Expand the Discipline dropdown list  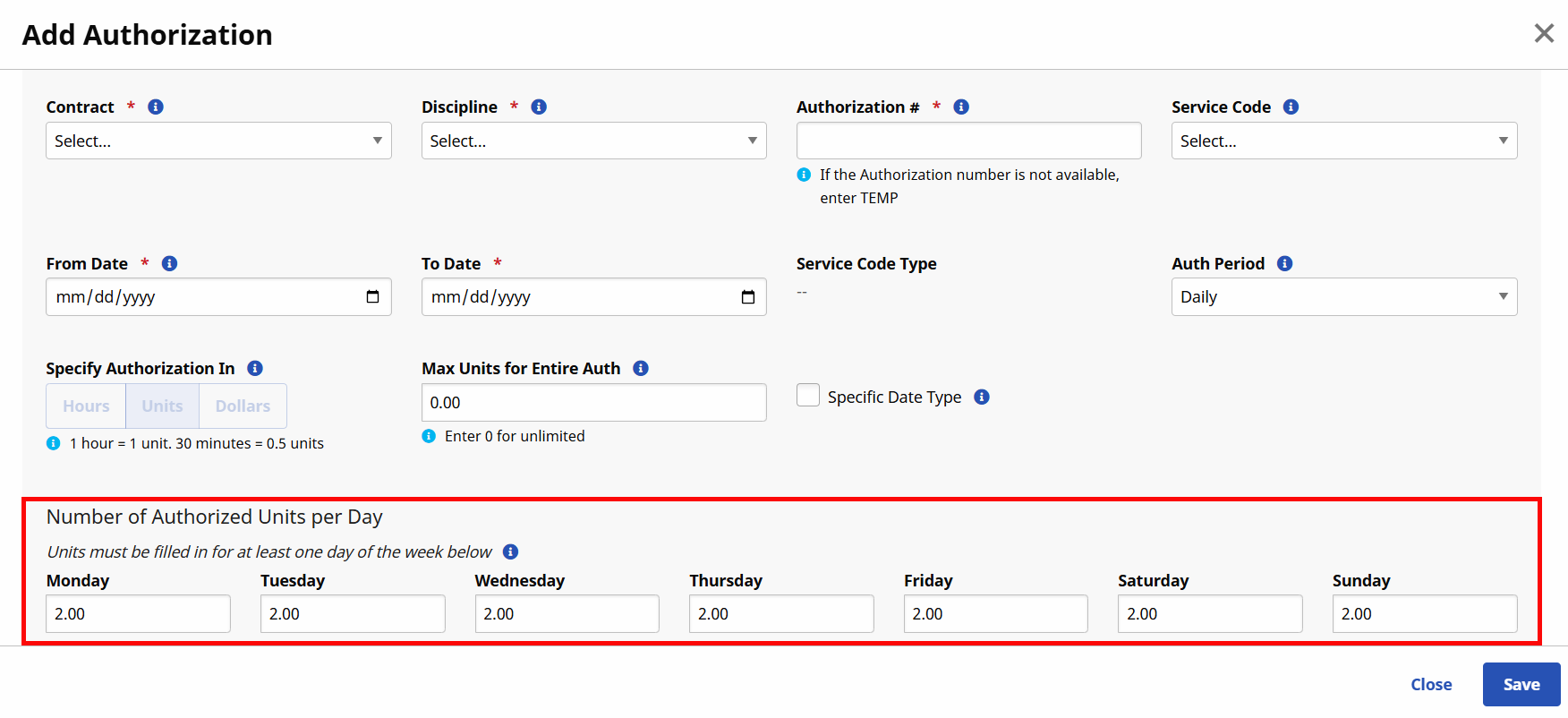(593, 141)
